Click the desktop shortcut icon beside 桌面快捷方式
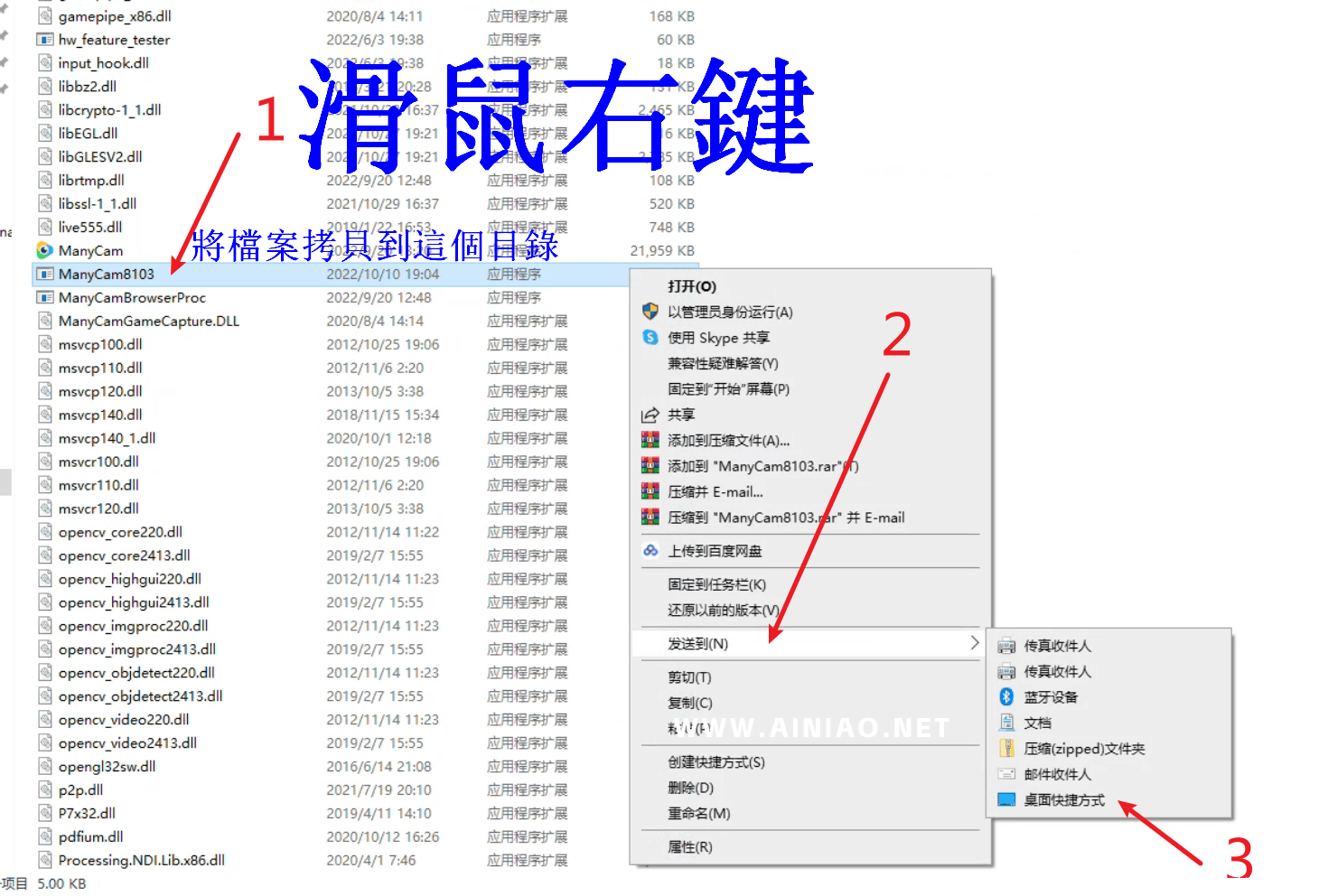Screen dimensions: 1337x896 1006,799
